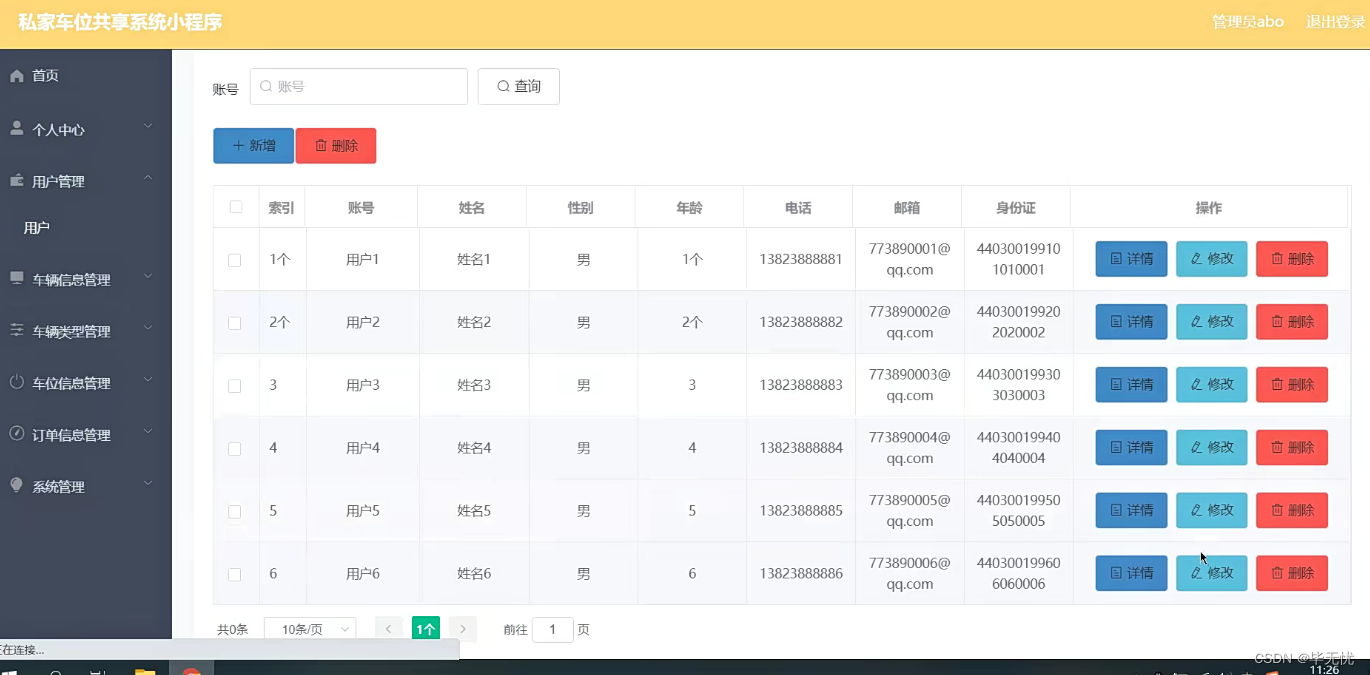Viewport: 1370px width, 675px height.
Task: Open 详情 for 用户4
Action: pyautogui.click(x=1131, y=448)
